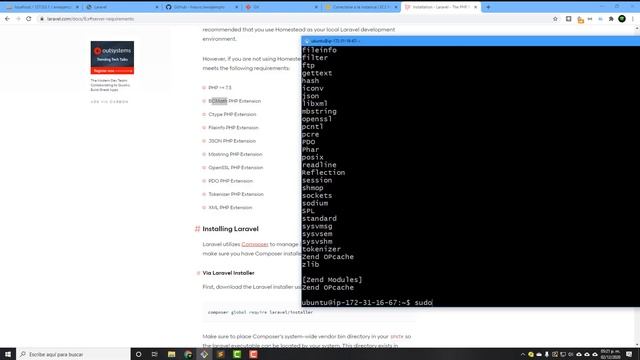Show hidden system tray icons

tap(522, 354)
